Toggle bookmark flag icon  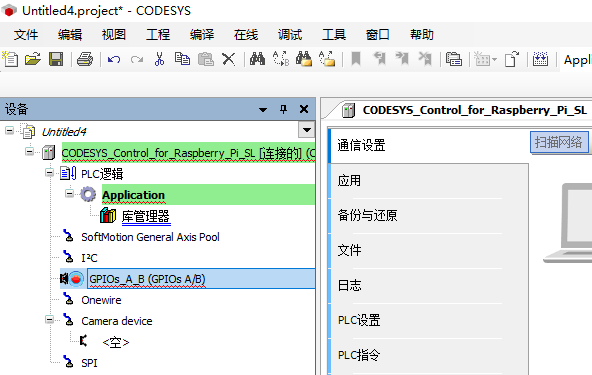coord(356,59)
